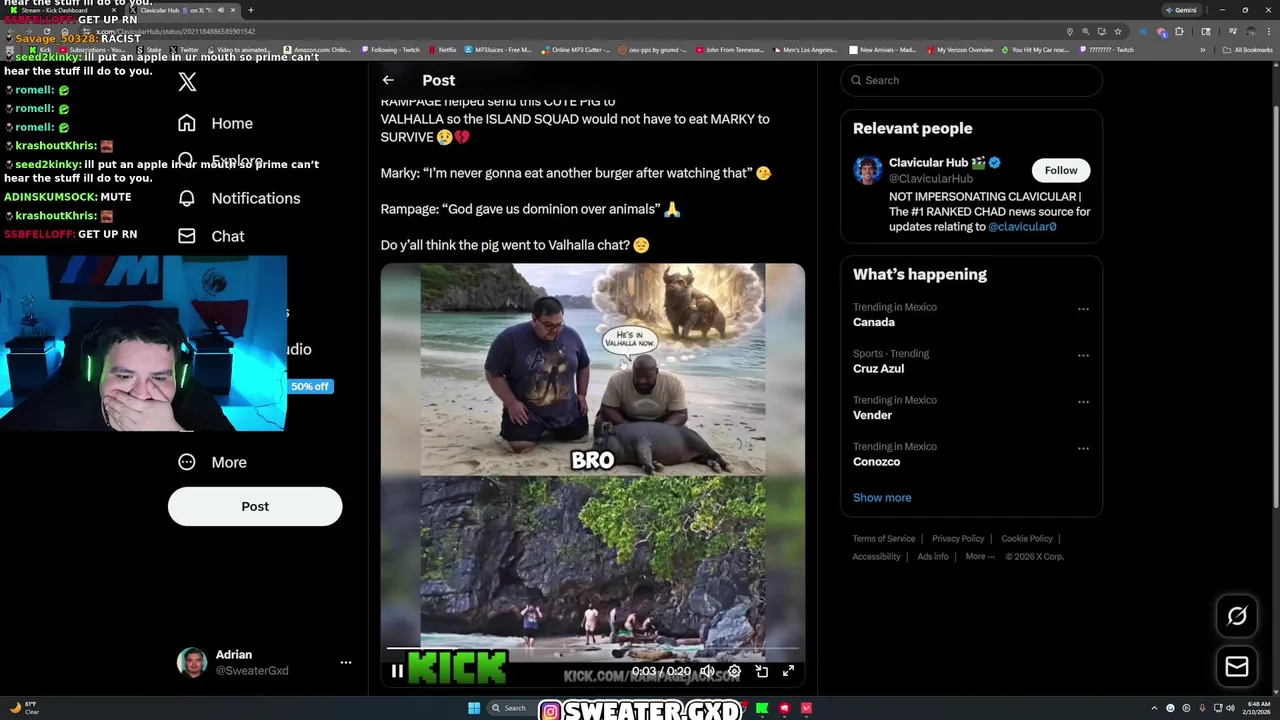Viewport: 1280px width, 720px height.
Task: Open the Netflix bookmark
Action: (x=442, y=50)
